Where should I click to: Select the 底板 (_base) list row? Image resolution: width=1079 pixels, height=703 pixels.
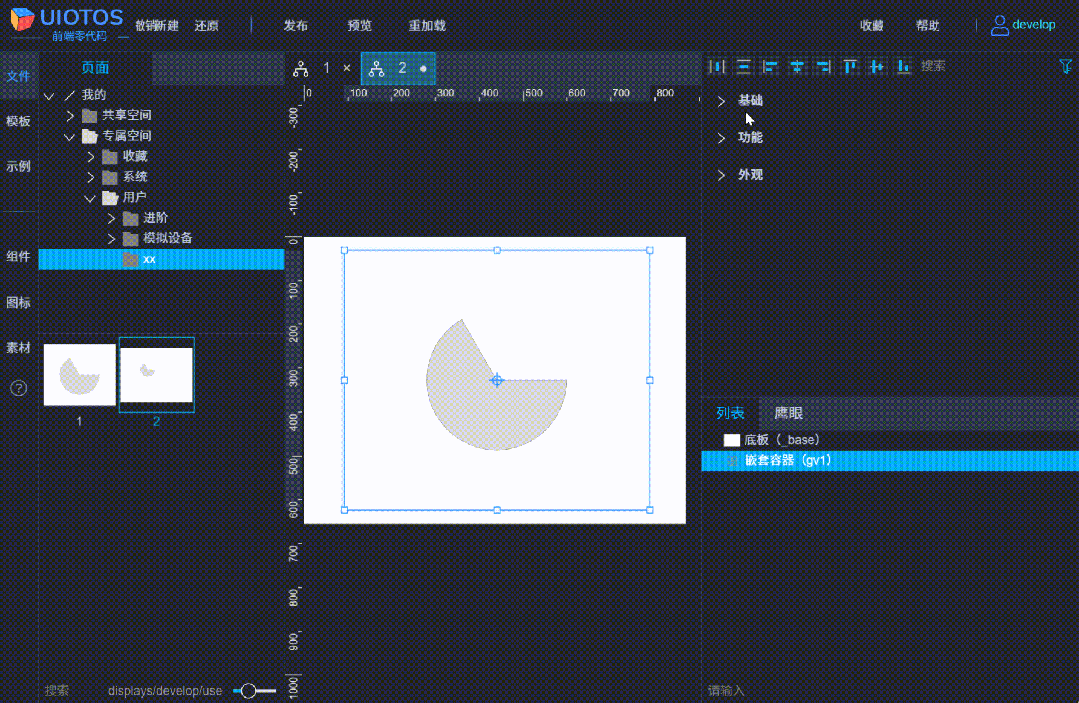coord(890,440)
